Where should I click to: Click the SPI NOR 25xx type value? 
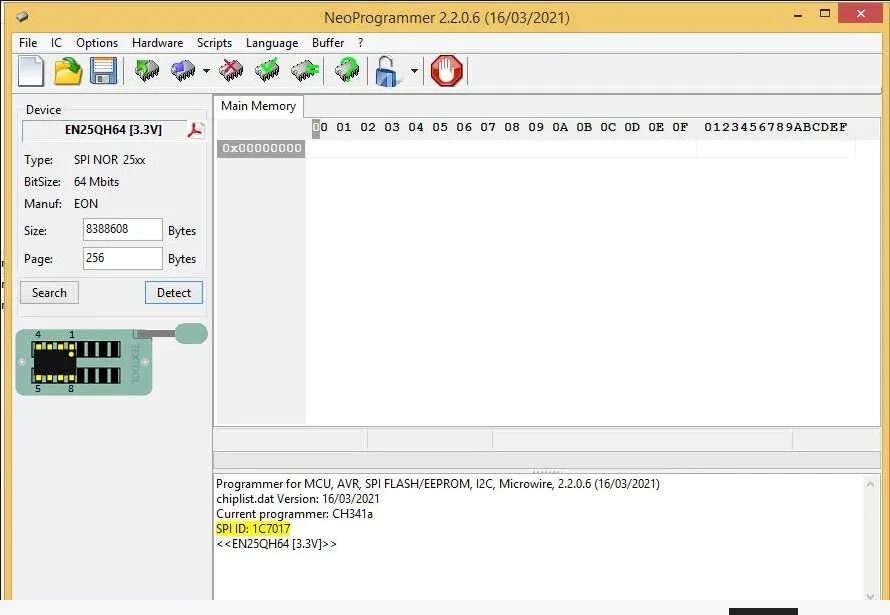pos(110,160)
